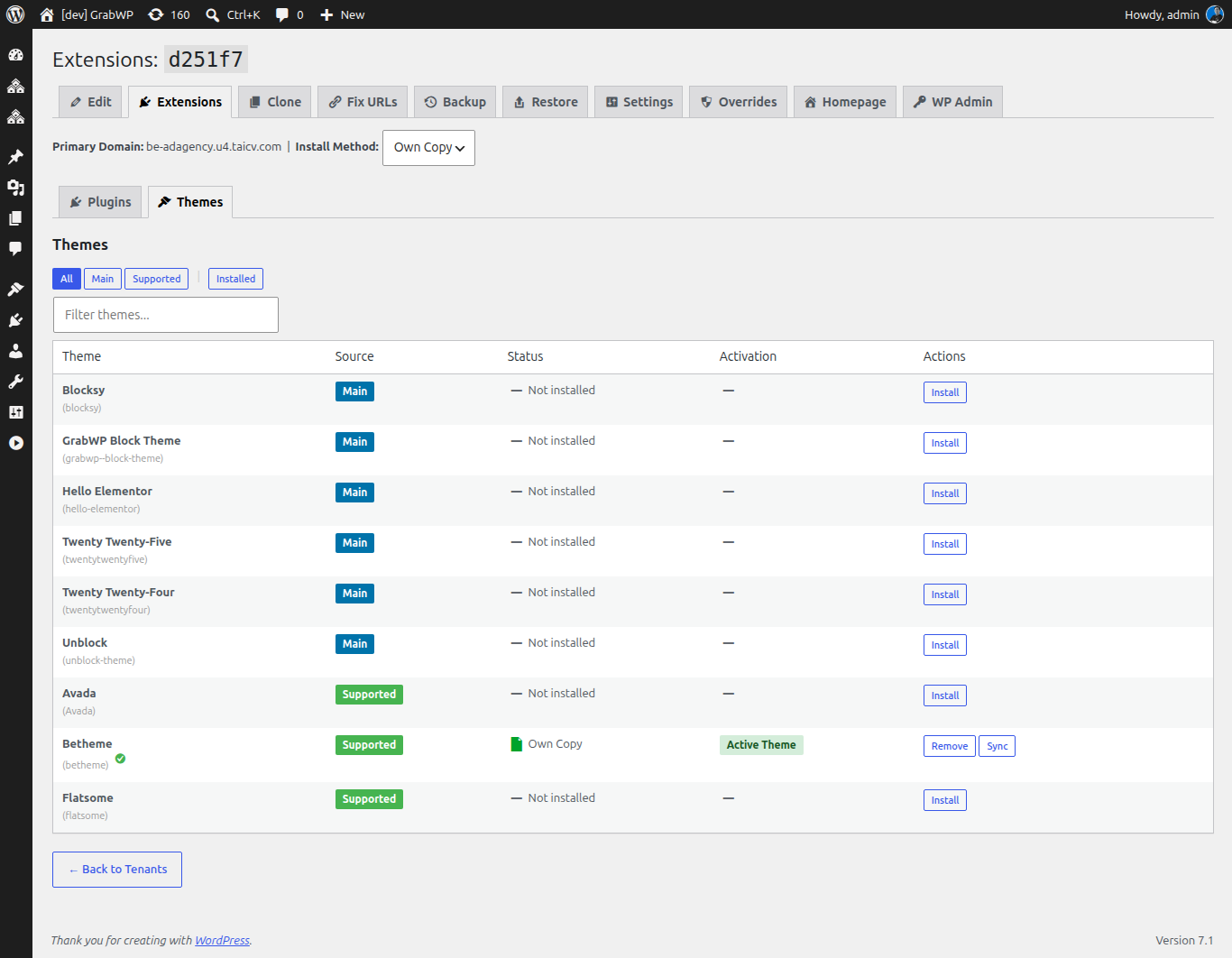1232x958 pixels.
Task: Click the Main badge for Blocksy
Action: [x=354, y=391]
